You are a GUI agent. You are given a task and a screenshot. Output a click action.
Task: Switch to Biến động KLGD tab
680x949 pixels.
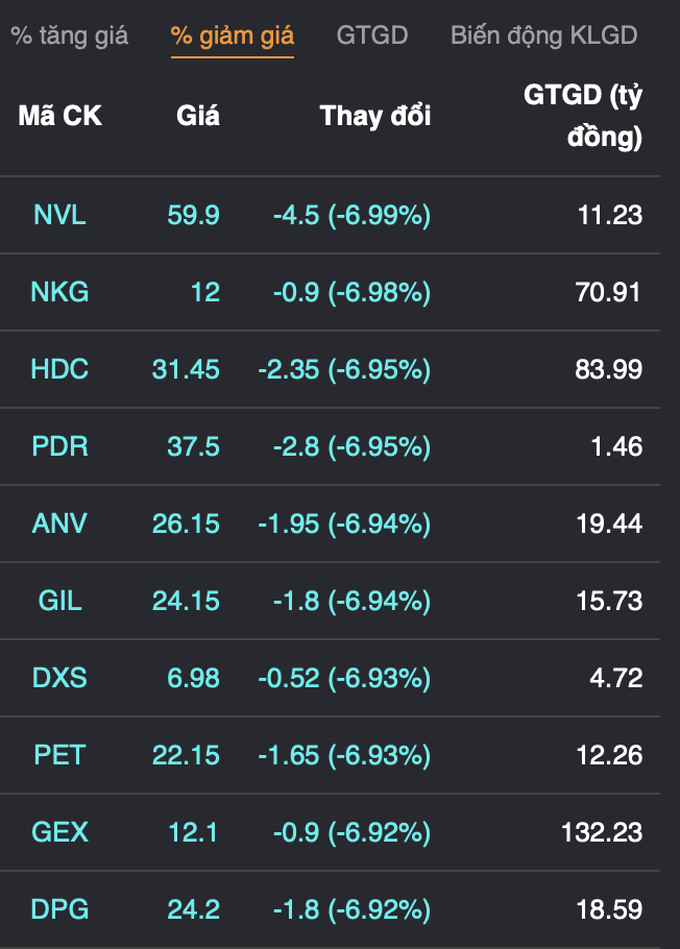(x=544, y=36)
